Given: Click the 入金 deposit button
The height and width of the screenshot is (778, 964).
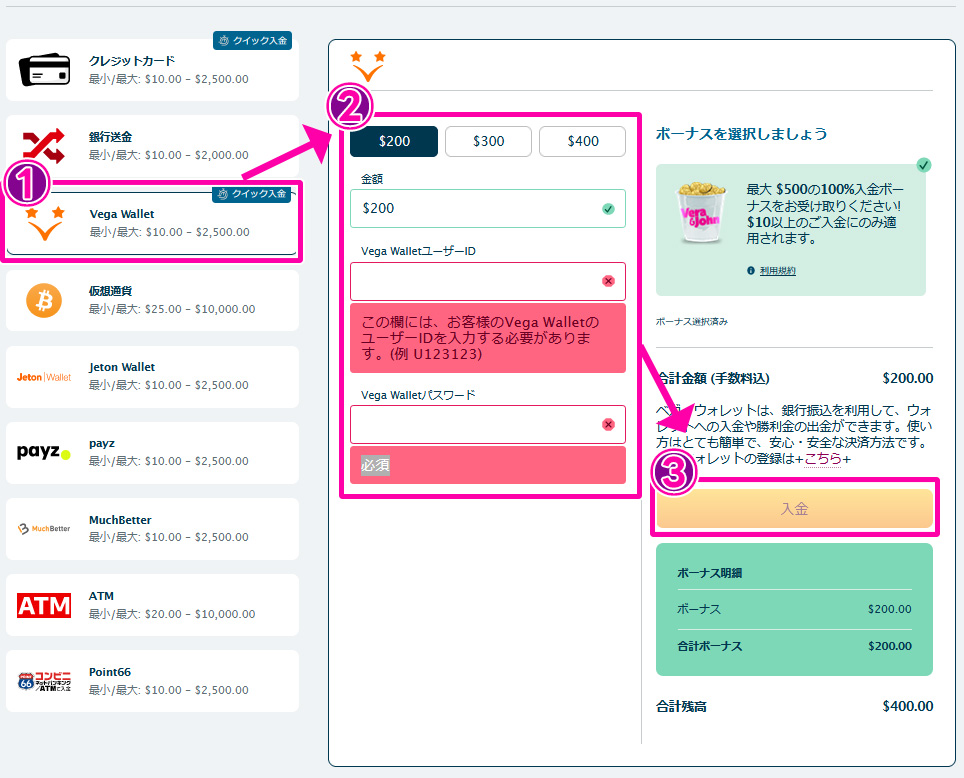Looking at the screenshot, I should [794, 509].
